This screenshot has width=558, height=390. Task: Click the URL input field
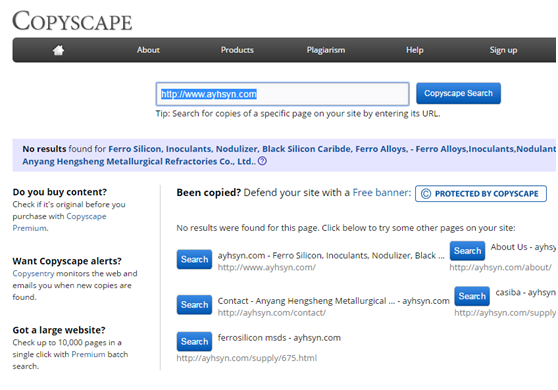point(283,94)
